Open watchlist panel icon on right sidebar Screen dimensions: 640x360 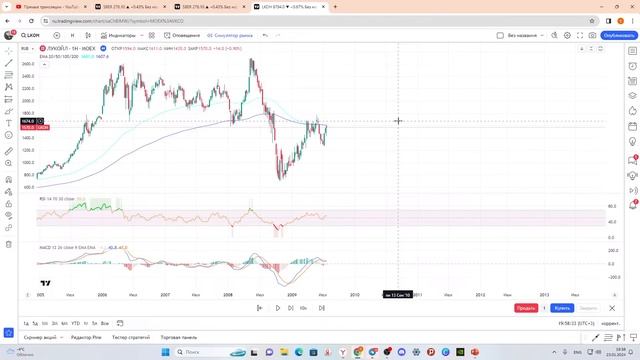click(632, 51)
